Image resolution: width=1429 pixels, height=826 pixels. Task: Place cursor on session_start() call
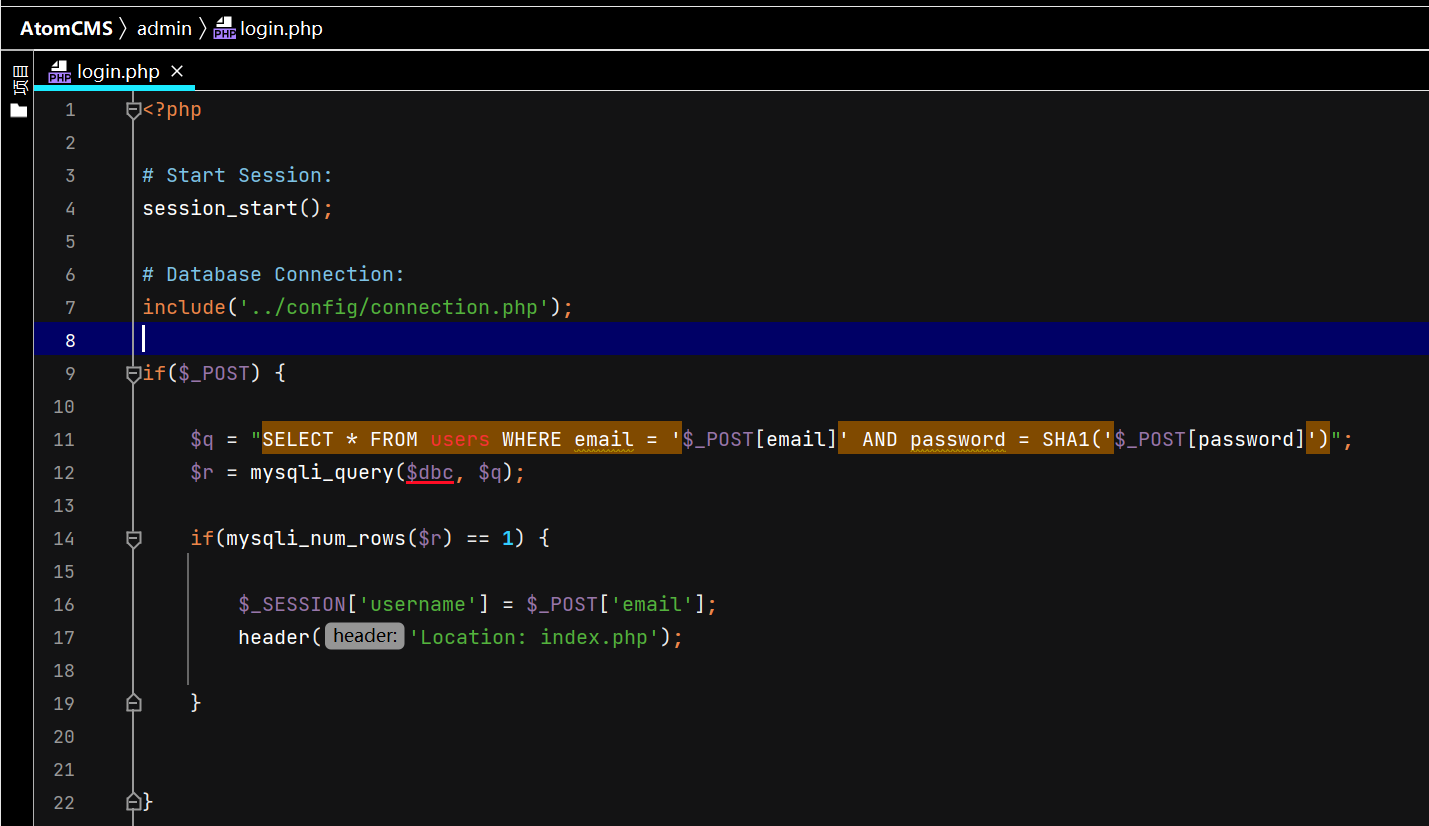click(x=231, y=209)
